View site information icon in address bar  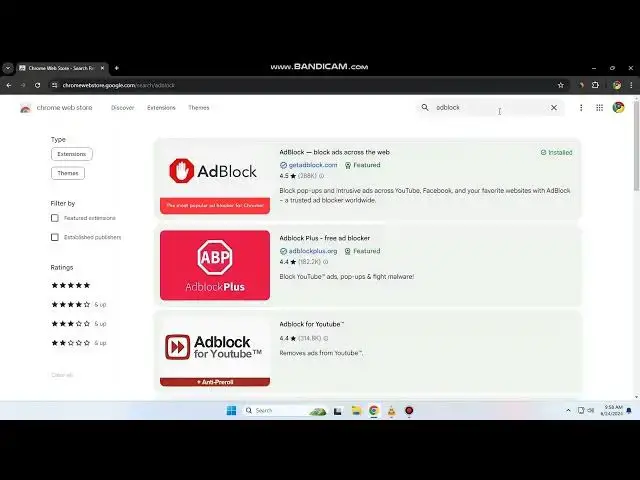coord(54,85)
